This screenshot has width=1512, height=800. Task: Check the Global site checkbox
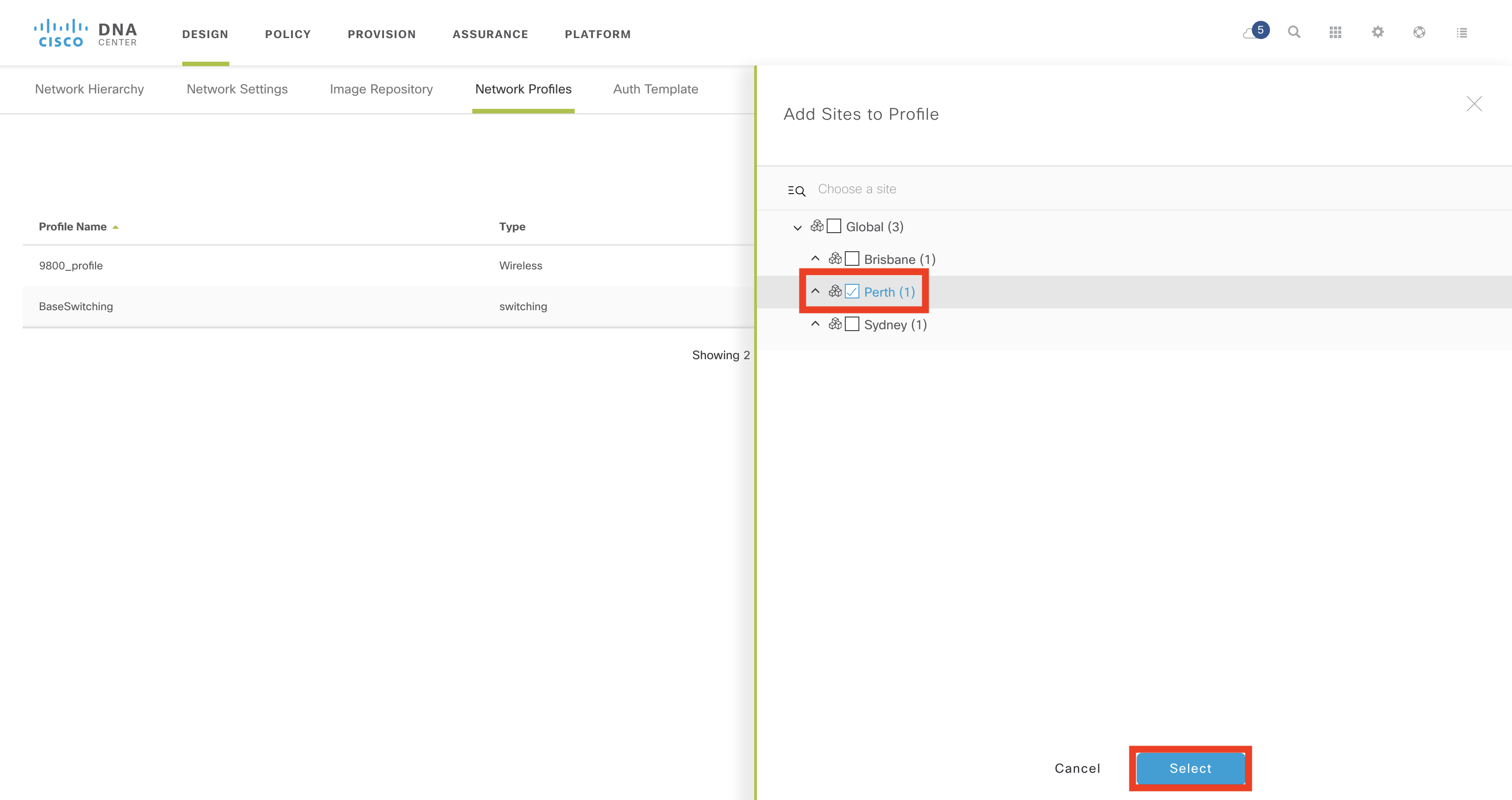(834, 226)
